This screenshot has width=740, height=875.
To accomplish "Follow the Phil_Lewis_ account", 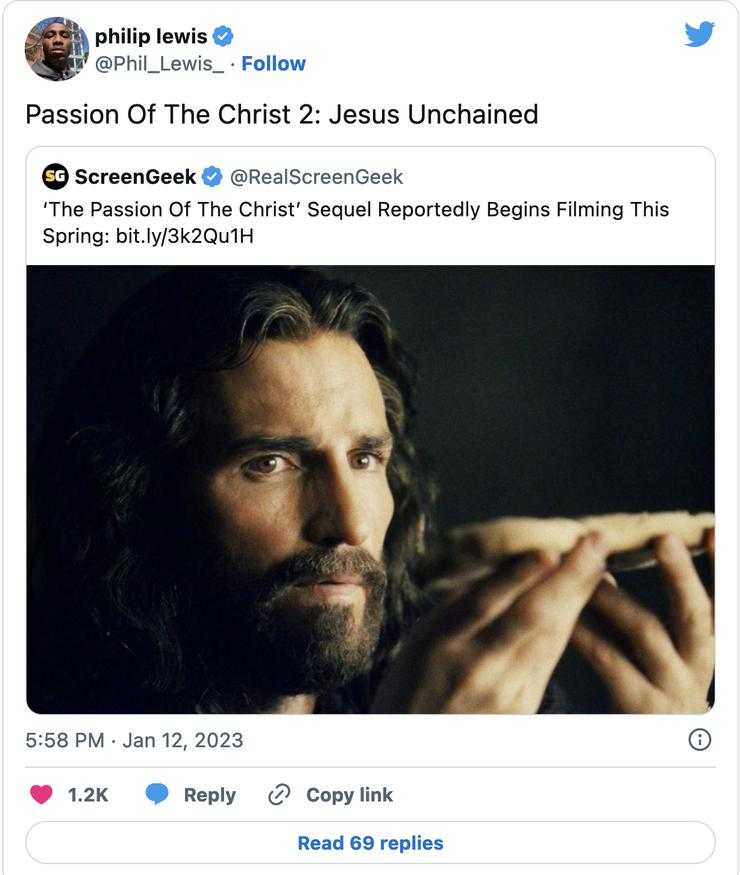I will (x=273, y=63).
